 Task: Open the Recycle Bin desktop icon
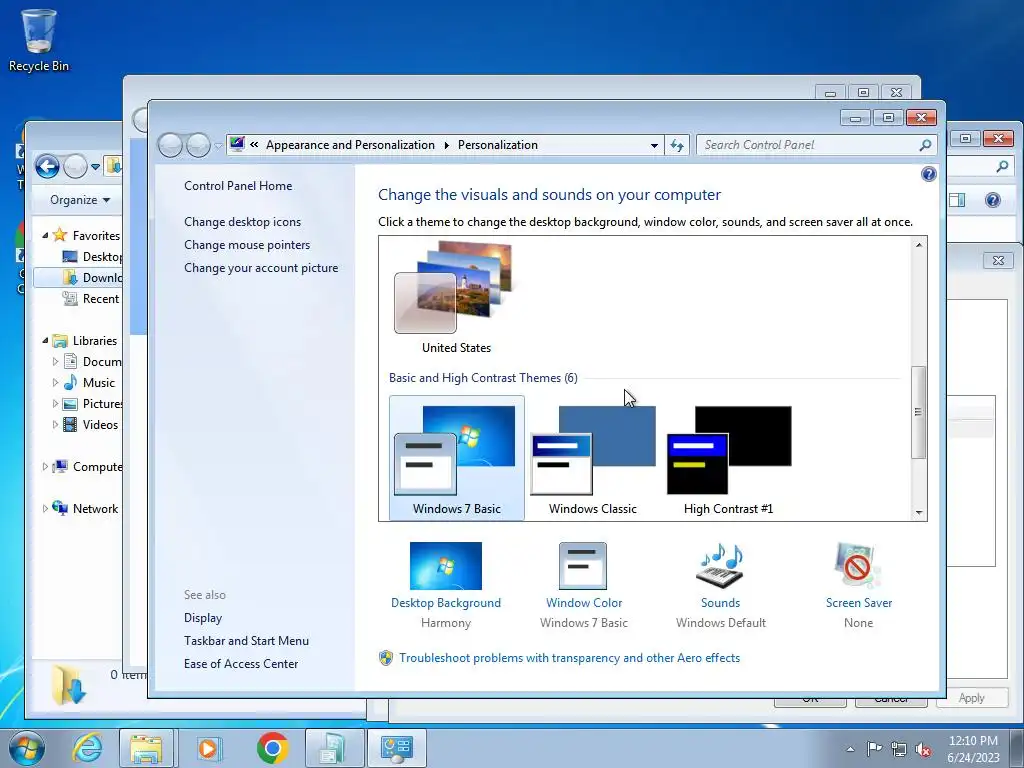pyautogui.click(x=39, y=40)
